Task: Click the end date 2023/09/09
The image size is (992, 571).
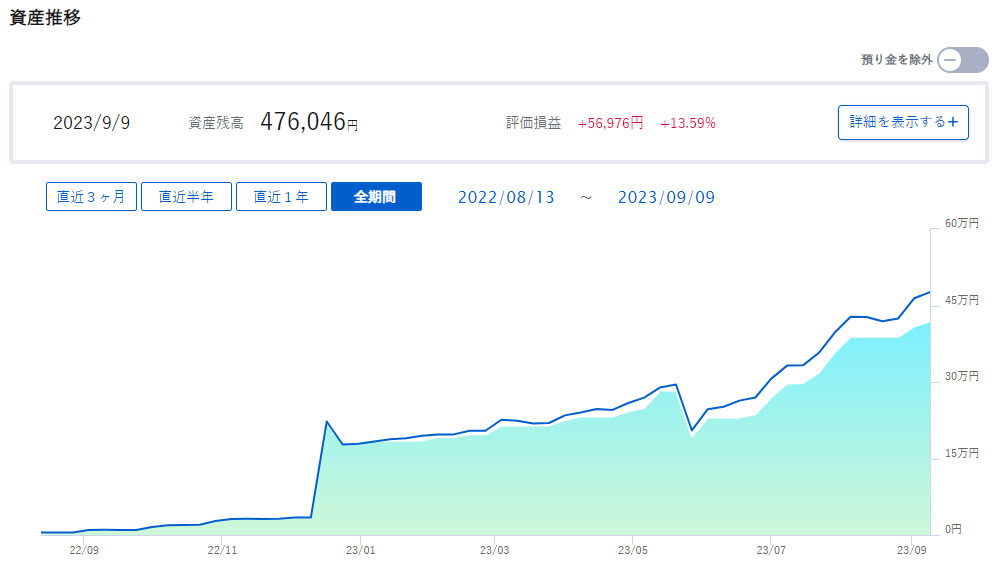Action: [x=666, y=197]
